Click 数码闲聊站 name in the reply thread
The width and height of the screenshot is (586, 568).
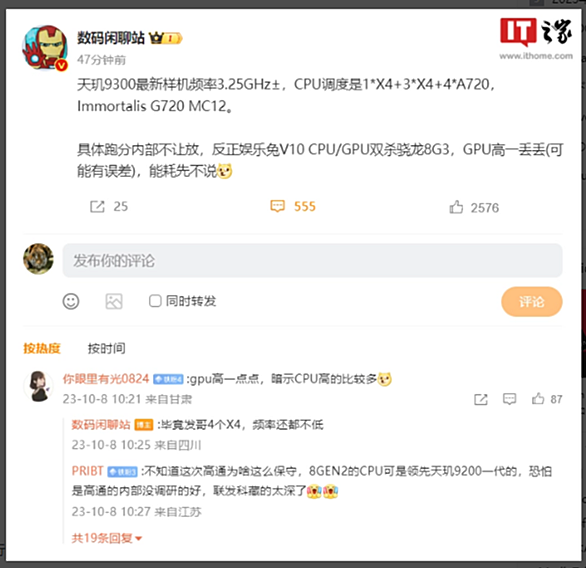coord(101,425)
